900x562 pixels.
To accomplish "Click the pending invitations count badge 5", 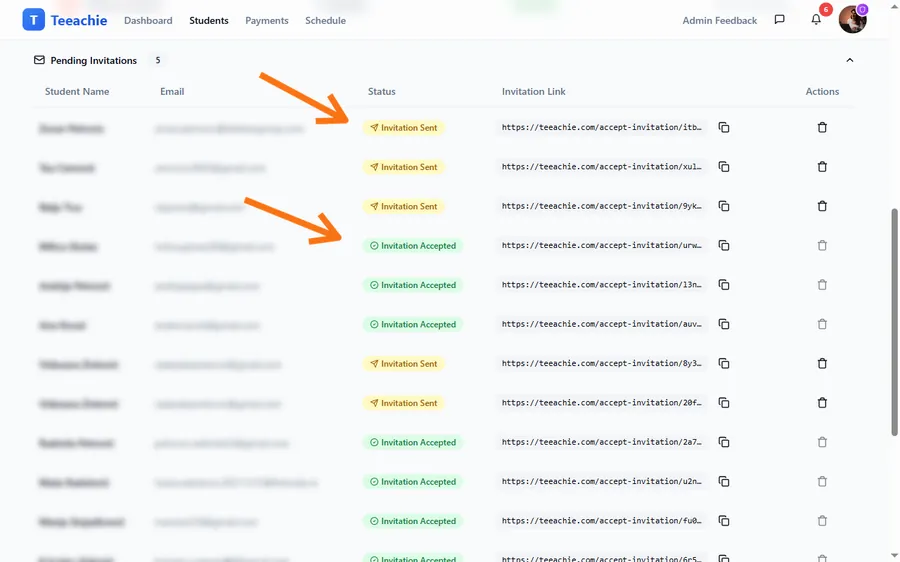I will 158,60.
